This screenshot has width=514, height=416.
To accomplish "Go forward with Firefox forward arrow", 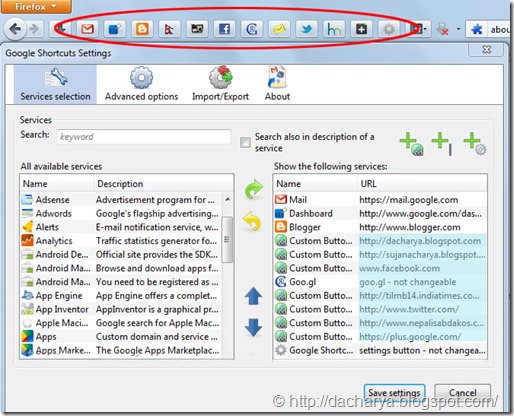I will pos(34,29).
